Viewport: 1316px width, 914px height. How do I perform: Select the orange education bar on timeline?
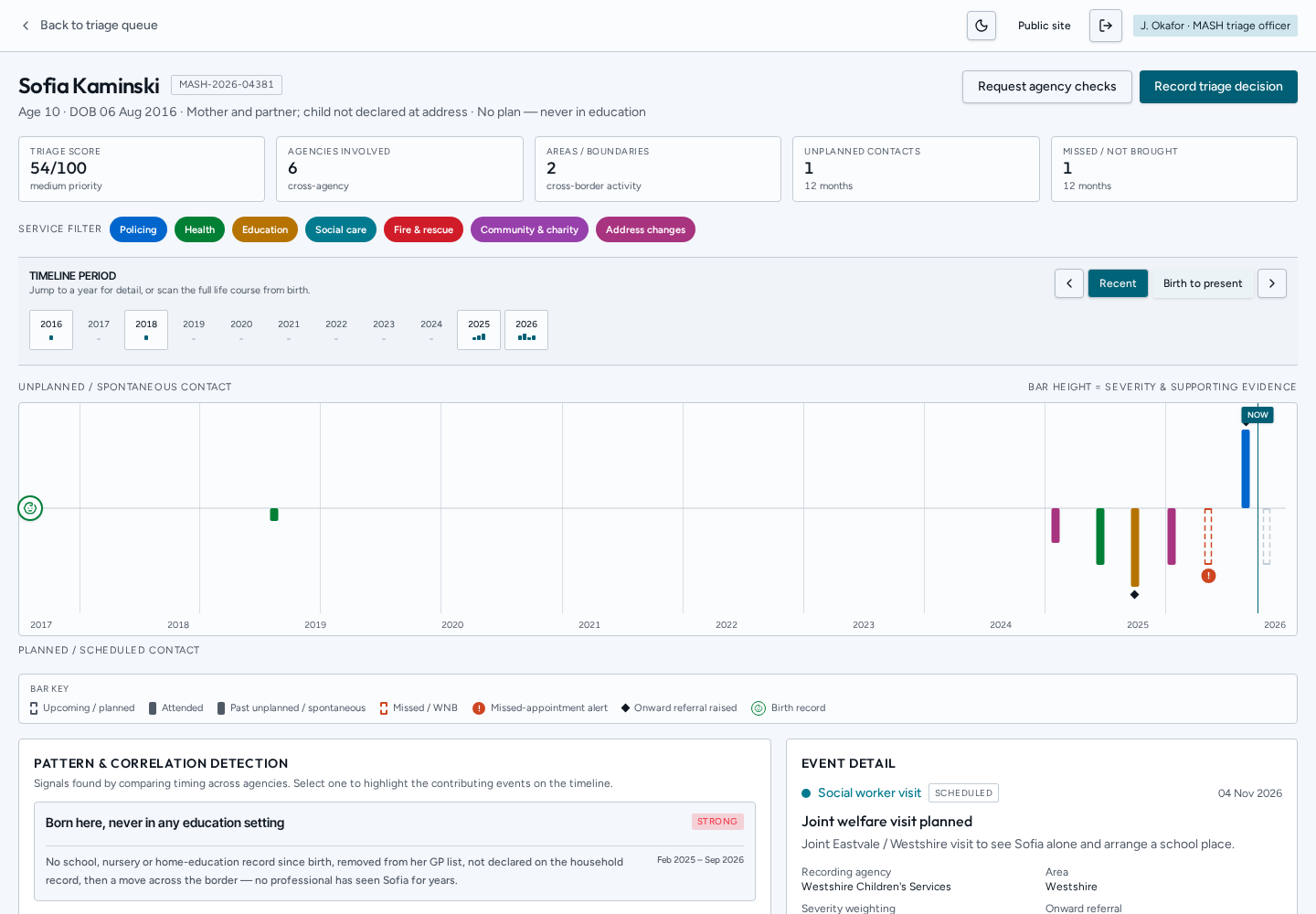point(1135,547)
